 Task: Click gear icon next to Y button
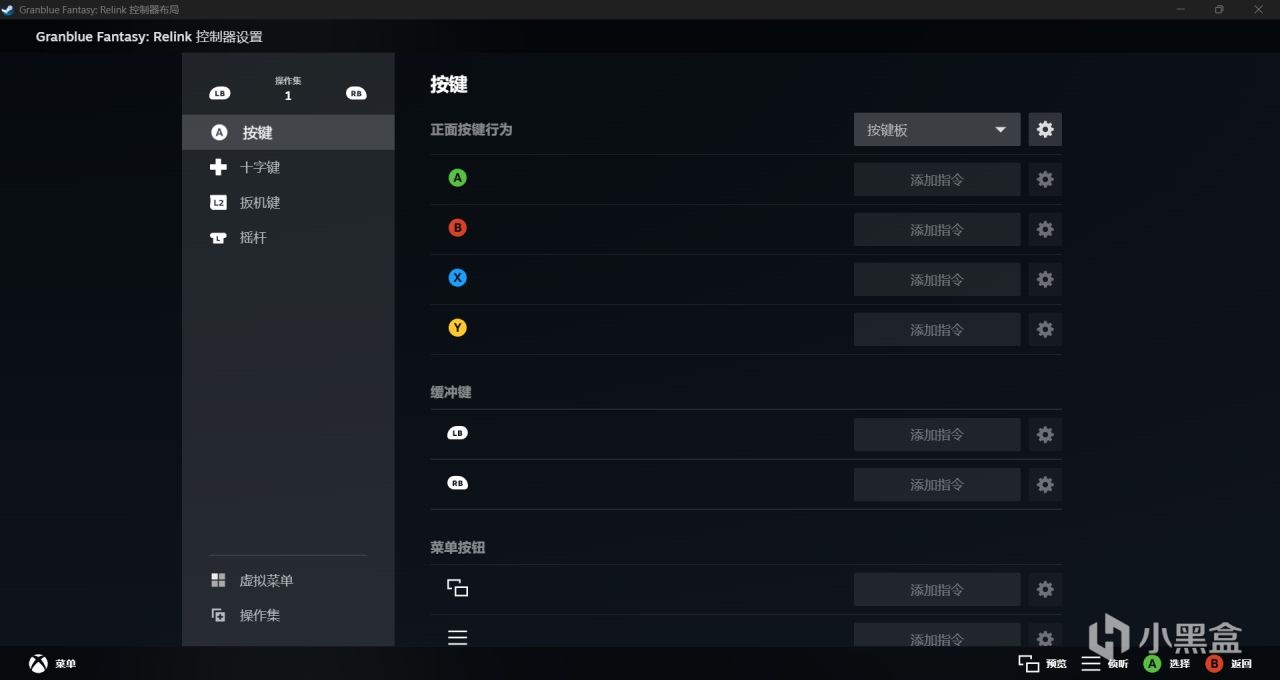(1045, 330)
